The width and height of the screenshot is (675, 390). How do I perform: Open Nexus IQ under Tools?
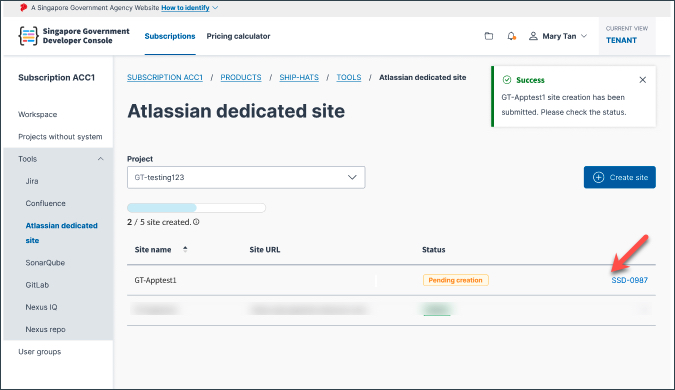pos(41,307)
